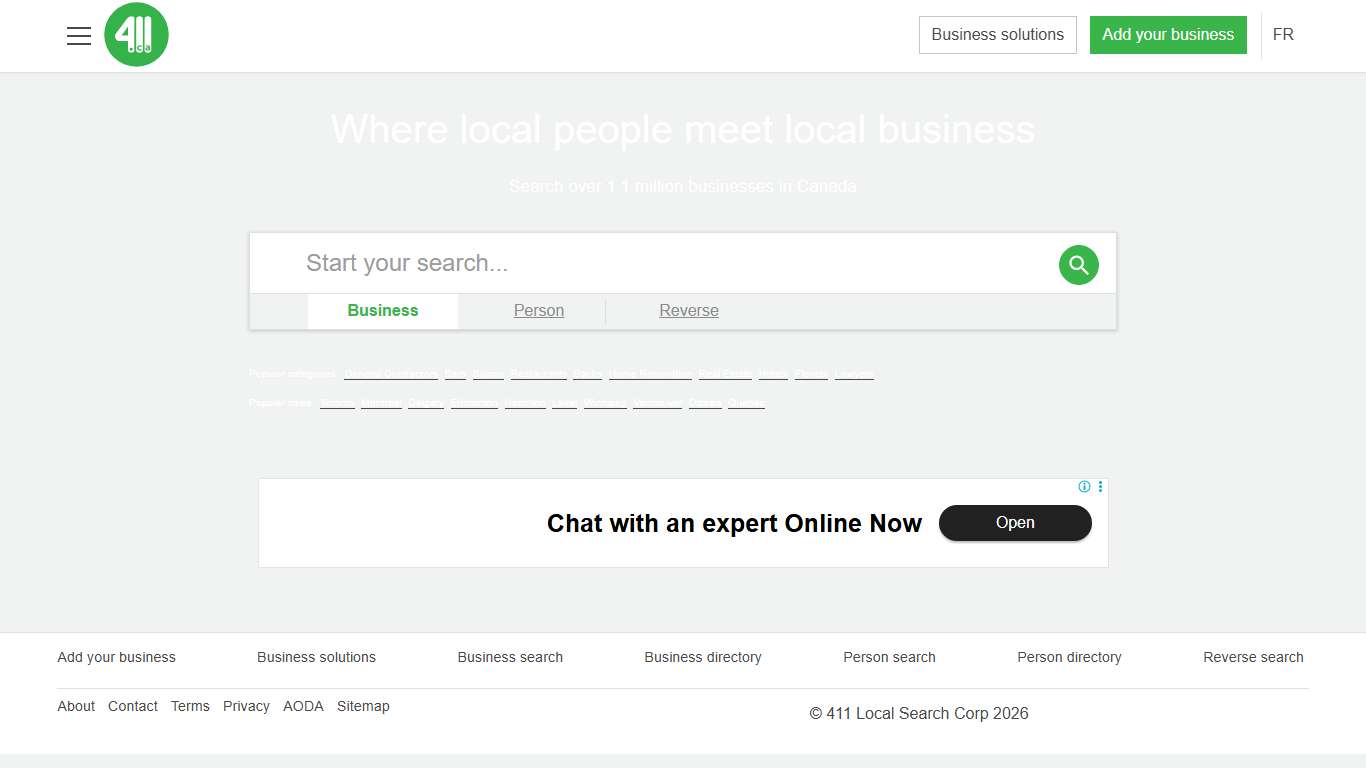
Task: Click the green 411.ca logo
Action: (x=136, y=35)
